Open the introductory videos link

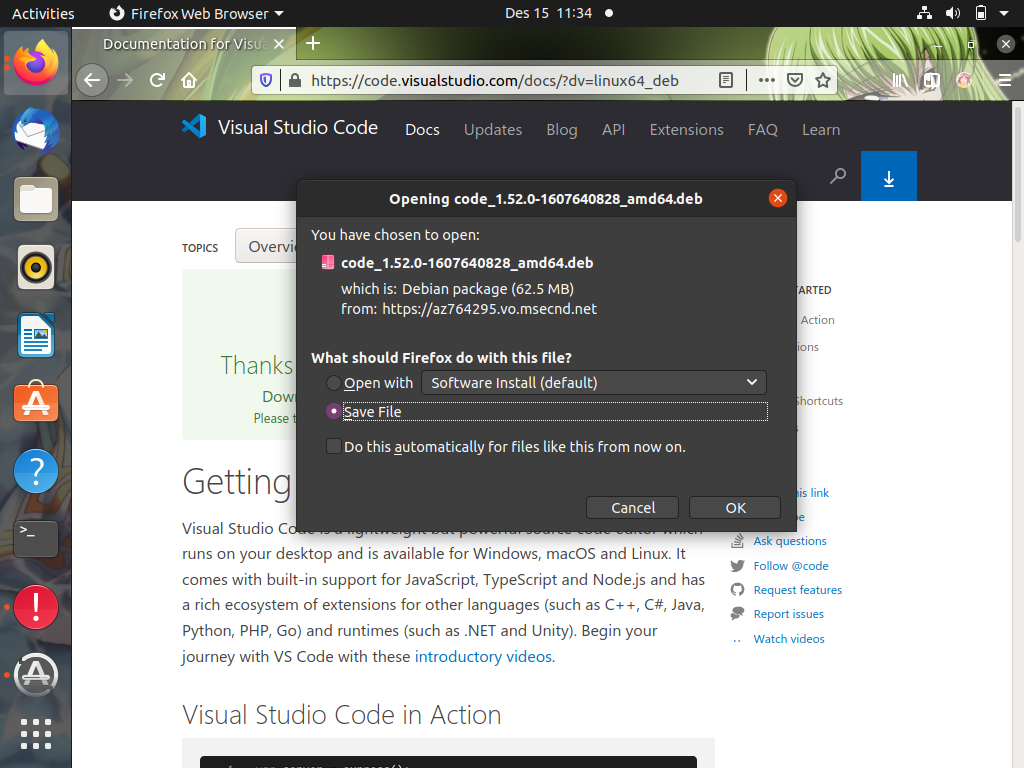coord(483,656)
